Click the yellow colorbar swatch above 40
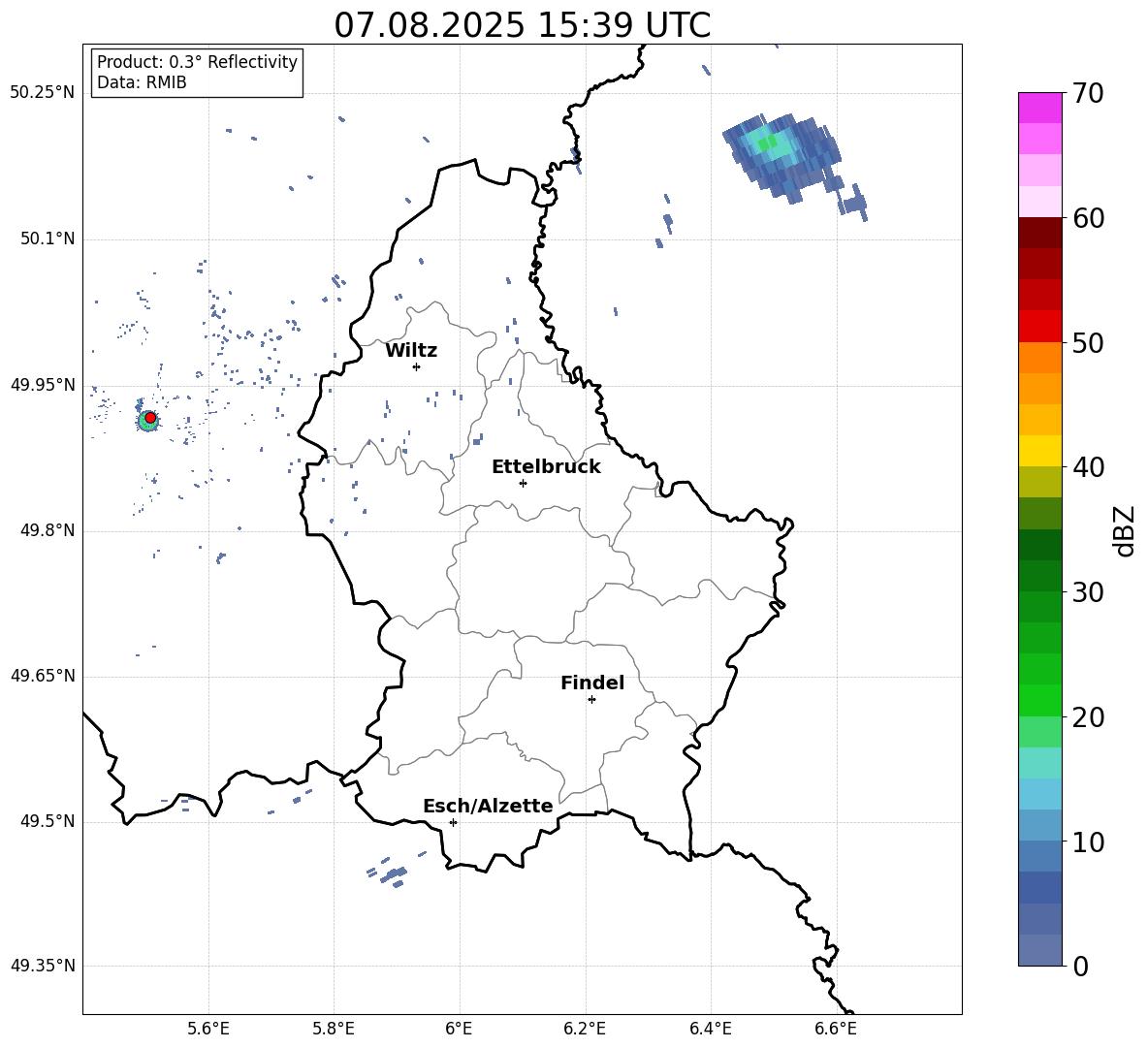This screenshot has width=1148, height=1048. [x=1039, y=451]
